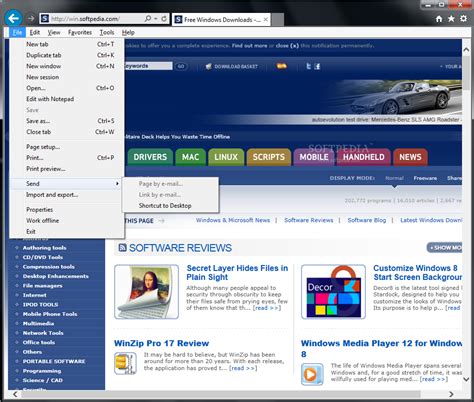This screenshot has width=474, height=402.
Task: Click the vertical scrollbar down arrow
Action: click(466, 379)
